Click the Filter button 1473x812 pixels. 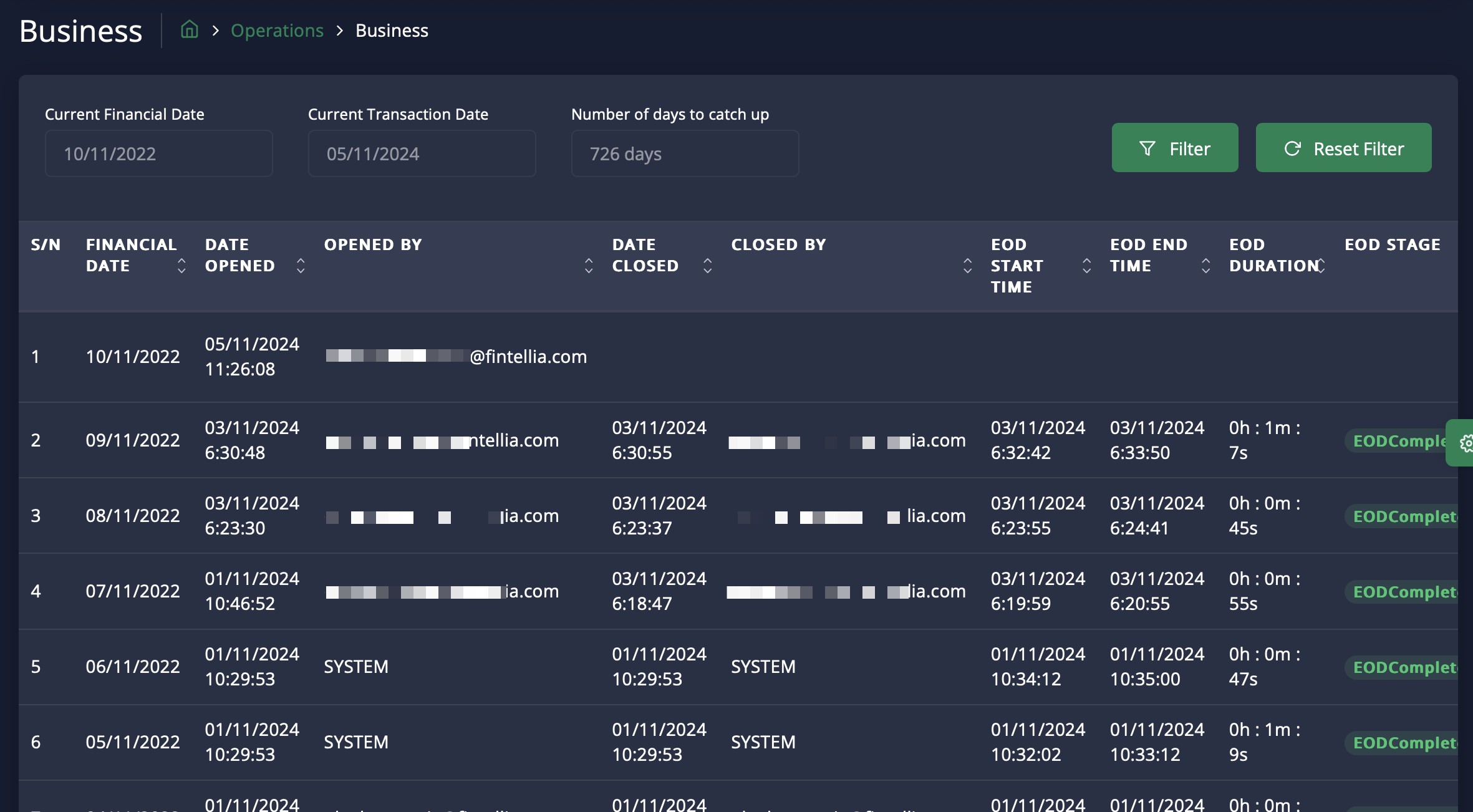tap(1174, 148)
